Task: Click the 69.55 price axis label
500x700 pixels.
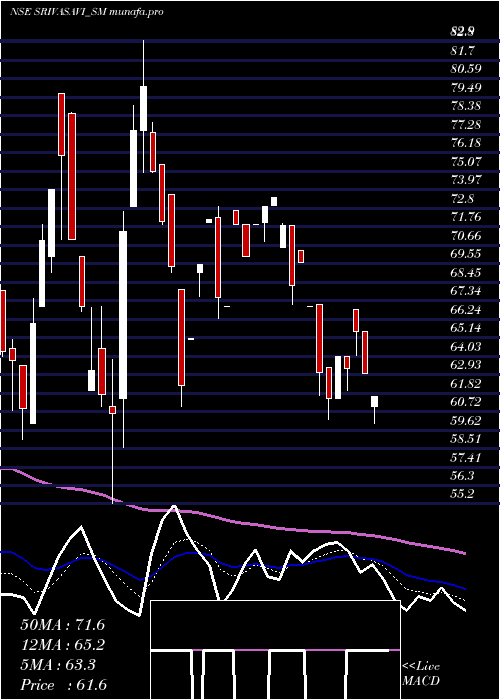Action: point(466,254)
